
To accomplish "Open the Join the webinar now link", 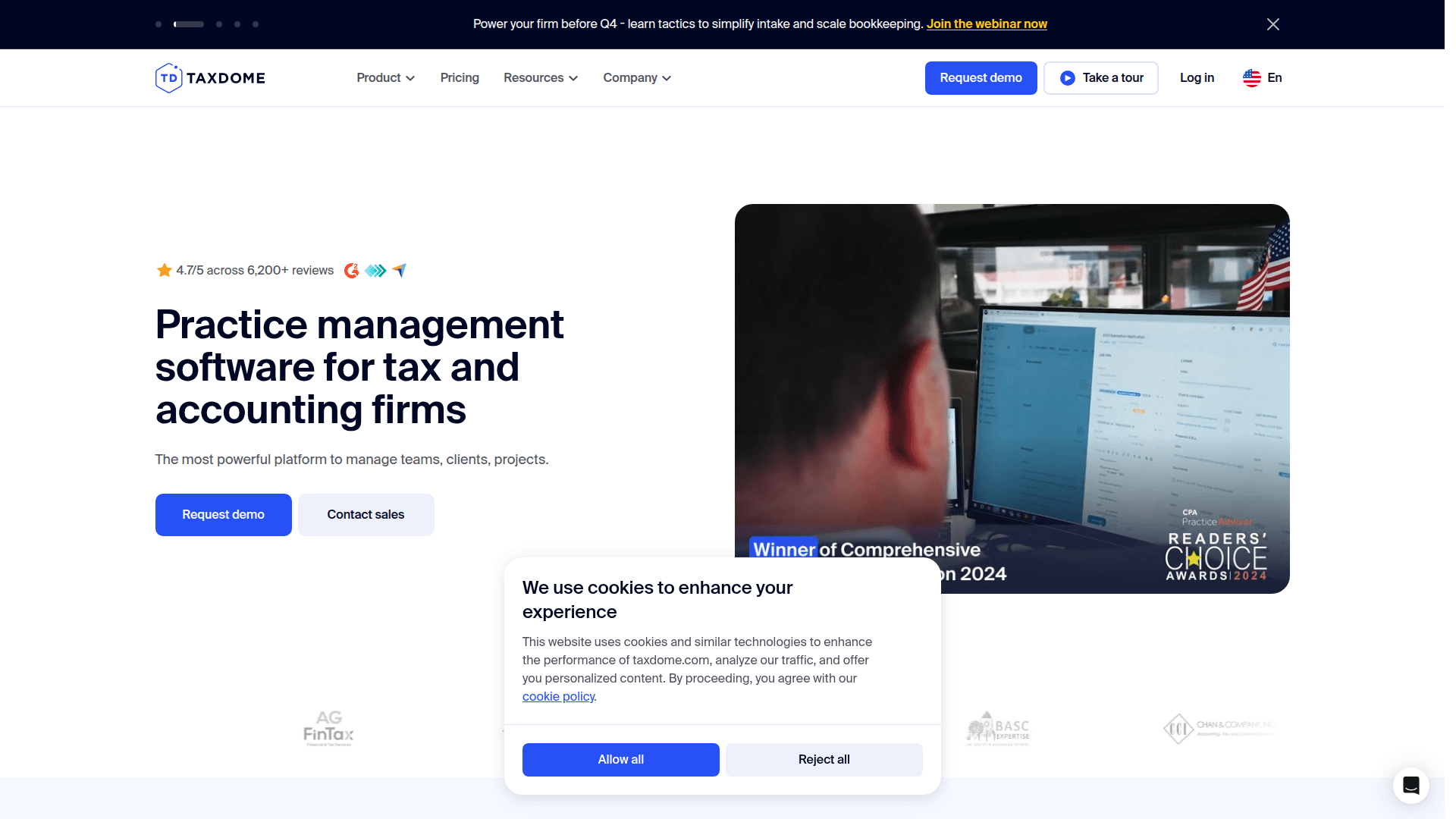I will (987, 24).
